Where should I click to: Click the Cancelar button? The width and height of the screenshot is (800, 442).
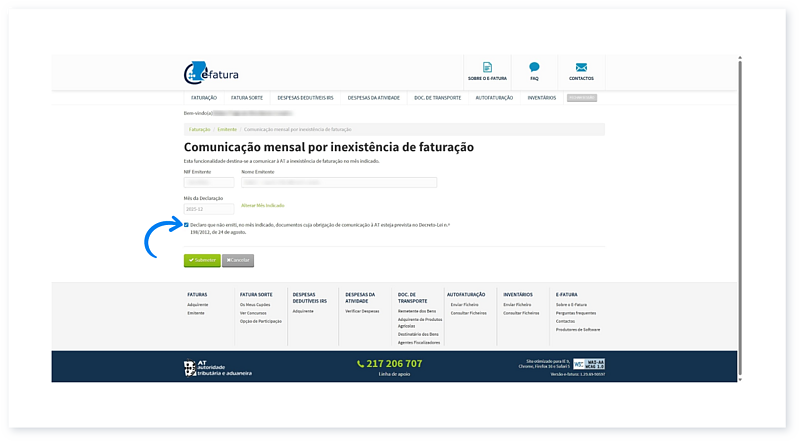pos(238,260)
